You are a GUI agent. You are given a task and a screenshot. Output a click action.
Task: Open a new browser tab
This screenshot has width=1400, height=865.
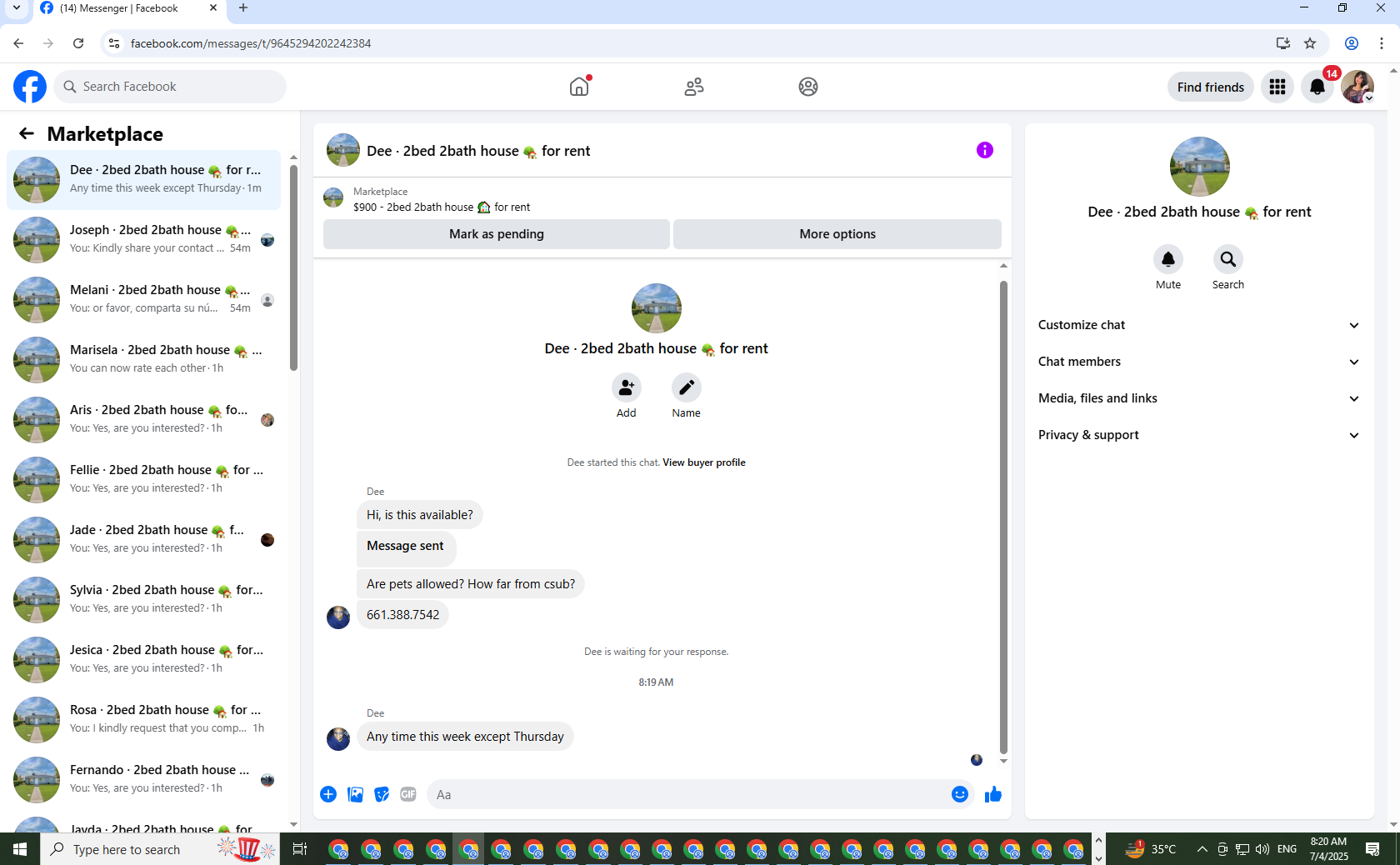(x=243, y=7)
